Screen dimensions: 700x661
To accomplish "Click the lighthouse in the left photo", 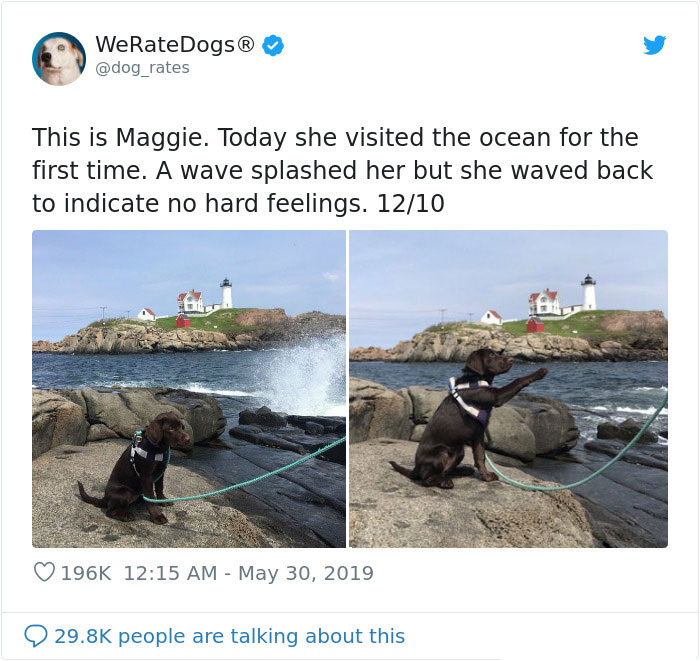I will click(x=226, y=293).
